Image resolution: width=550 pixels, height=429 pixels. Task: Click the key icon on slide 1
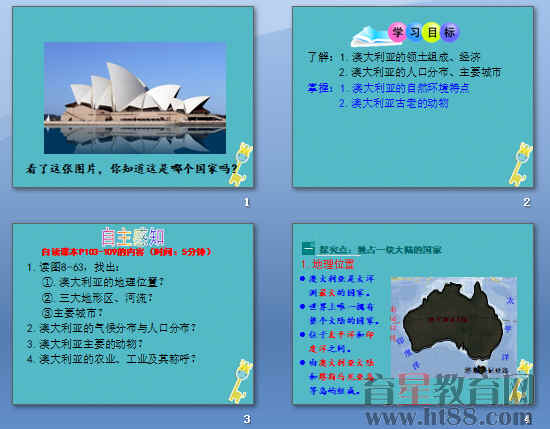(240, 163)
